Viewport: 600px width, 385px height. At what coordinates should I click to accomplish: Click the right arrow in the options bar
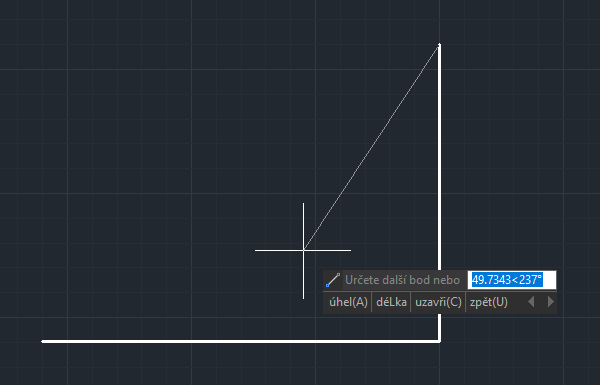[x=551, y=302]
